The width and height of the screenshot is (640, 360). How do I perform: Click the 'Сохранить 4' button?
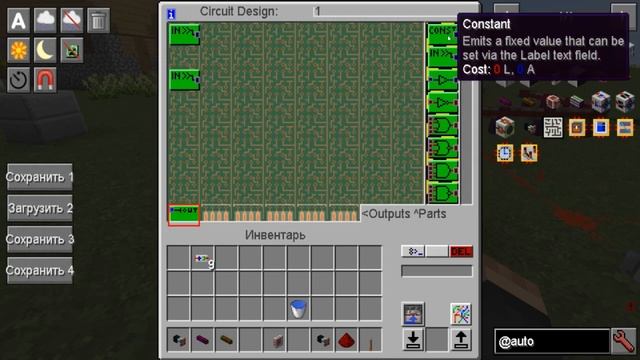[40, 270]
